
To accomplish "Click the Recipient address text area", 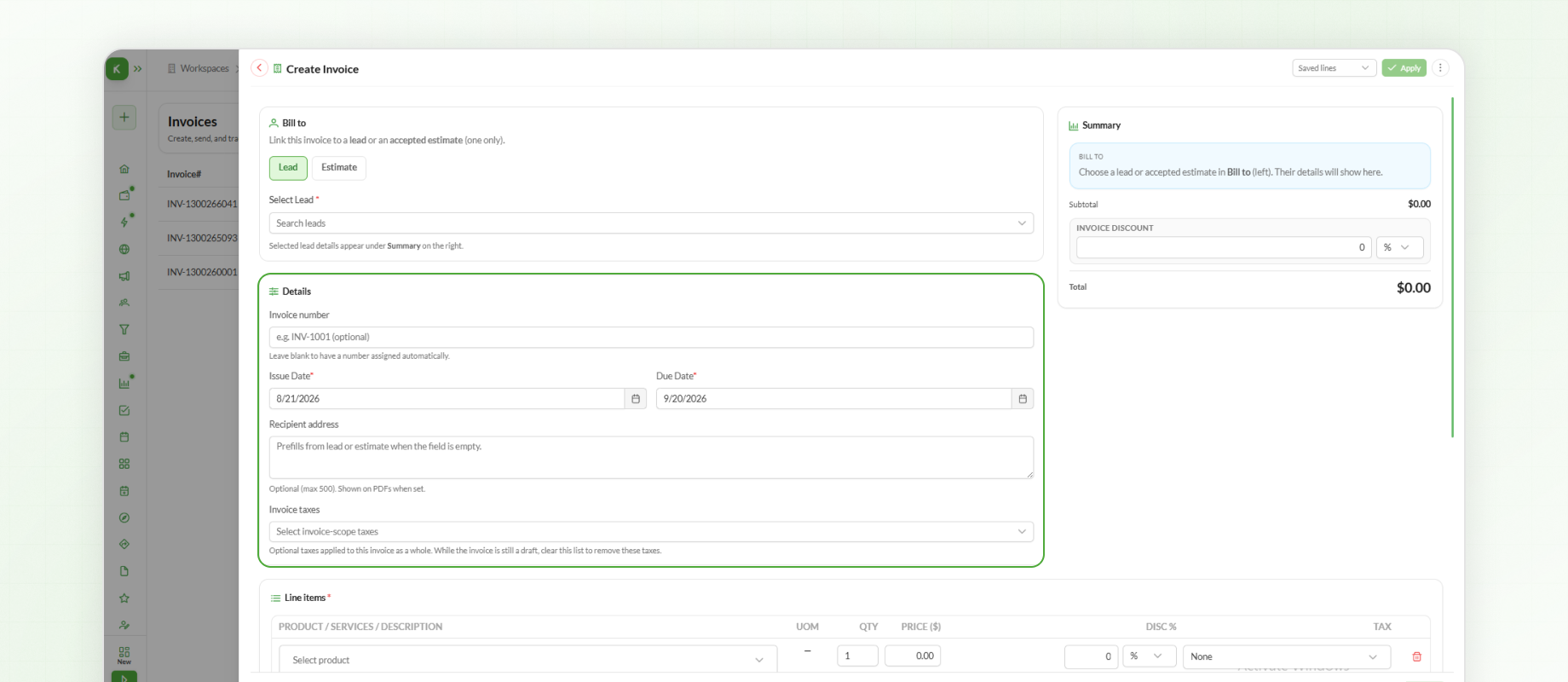I will click(651, 458).
